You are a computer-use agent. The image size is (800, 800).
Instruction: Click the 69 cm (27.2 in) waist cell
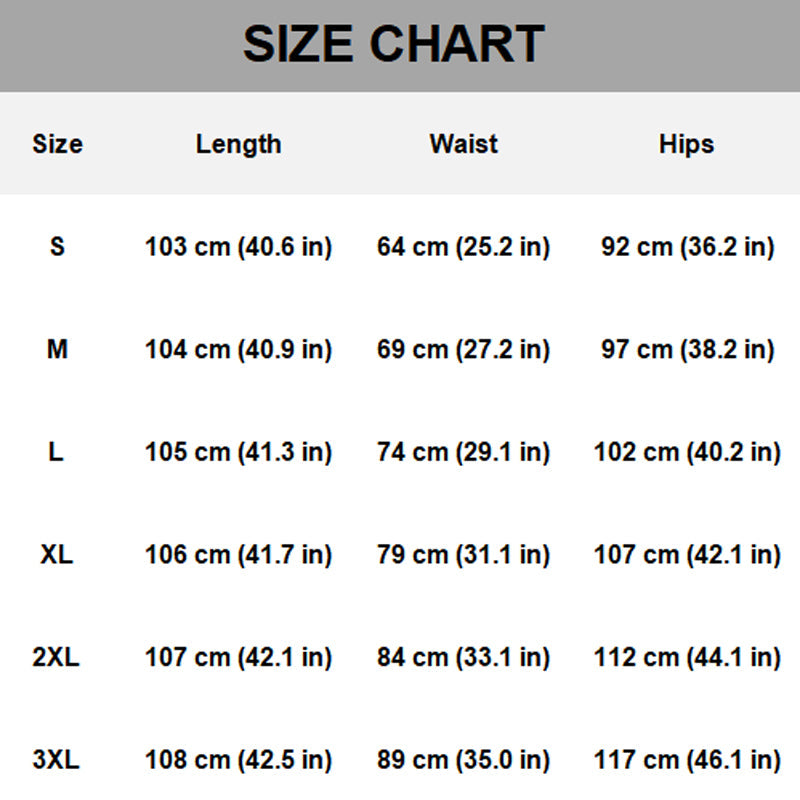pos(463,350)
